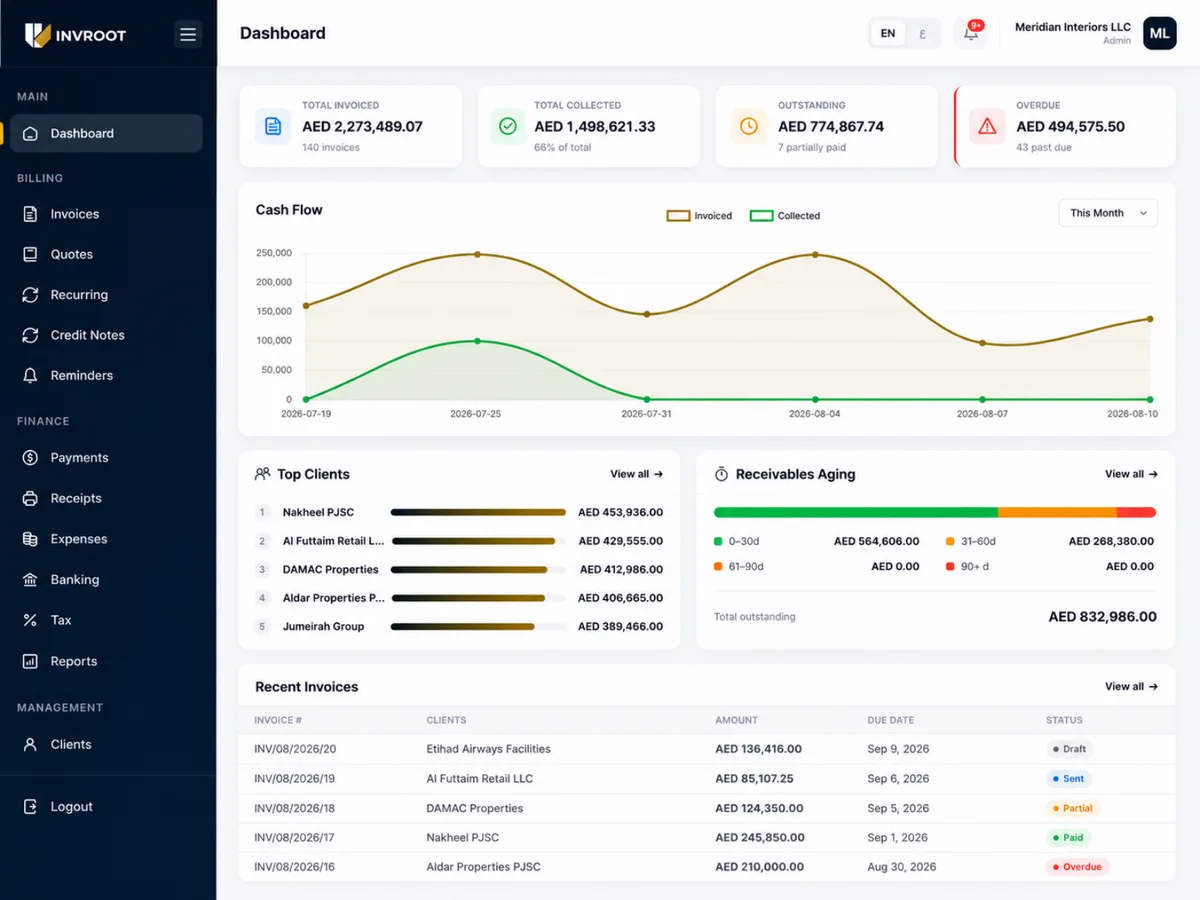Click the Clients person icon

(x=30, y=744)
